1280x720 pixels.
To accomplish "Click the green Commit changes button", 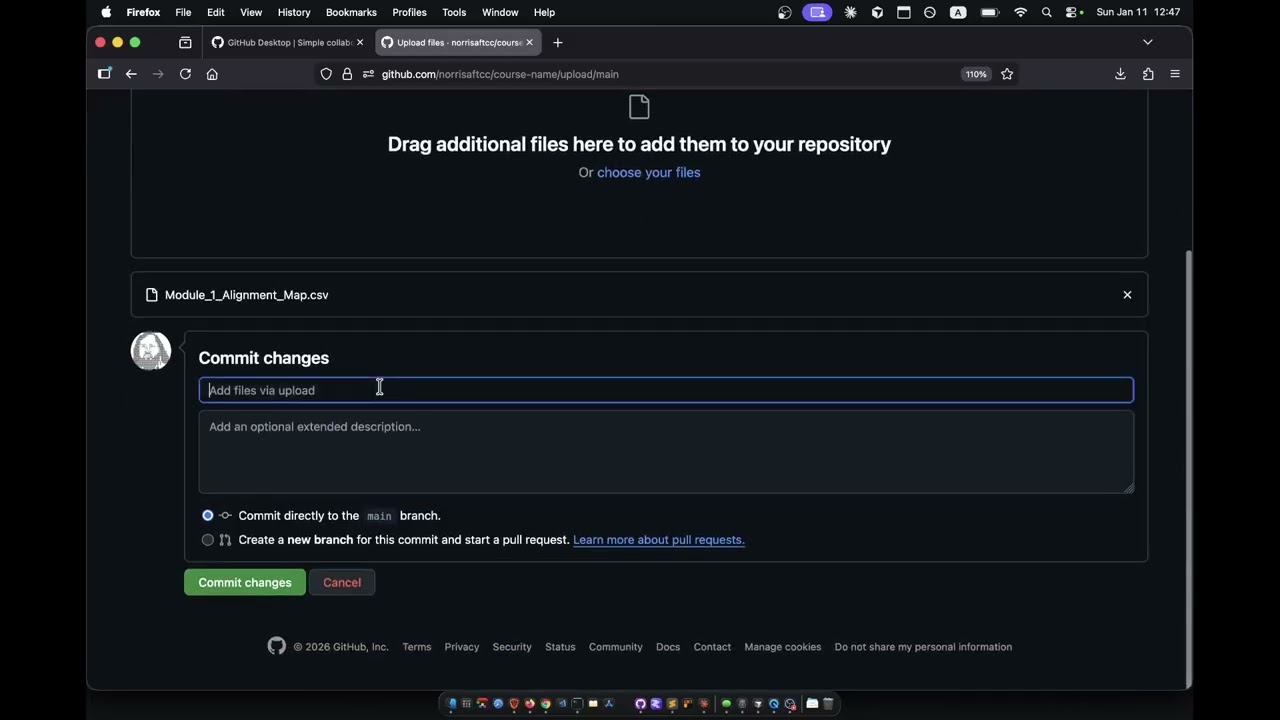I will (x=245, y=583).
